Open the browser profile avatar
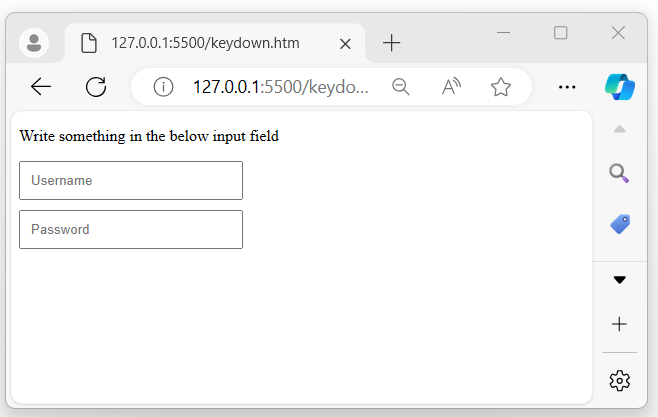This screenshot has width=658, height=417. (35, 43)
